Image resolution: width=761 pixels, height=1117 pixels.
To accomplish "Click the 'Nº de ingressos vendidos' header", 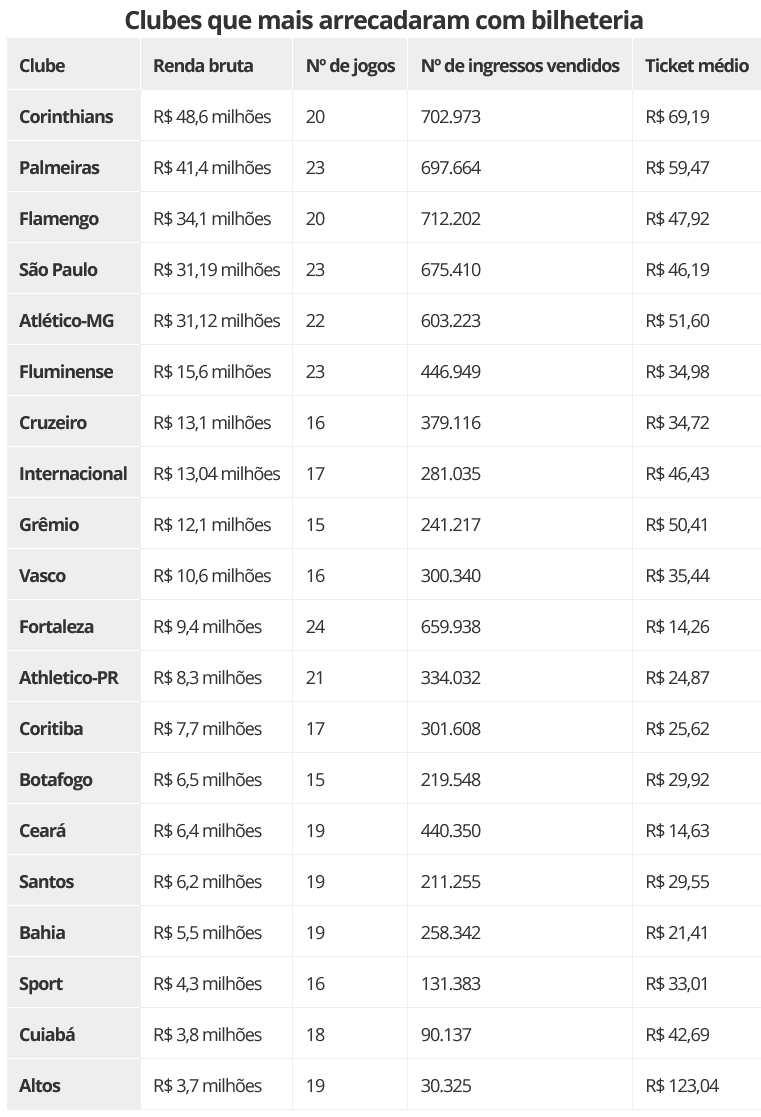I will [x=520, y=66].
